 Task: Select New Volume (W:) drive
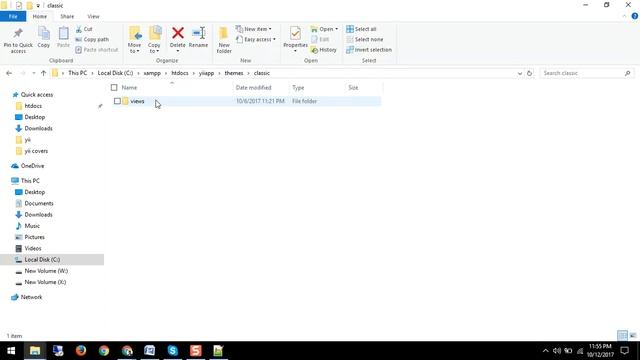pos(46,271)
